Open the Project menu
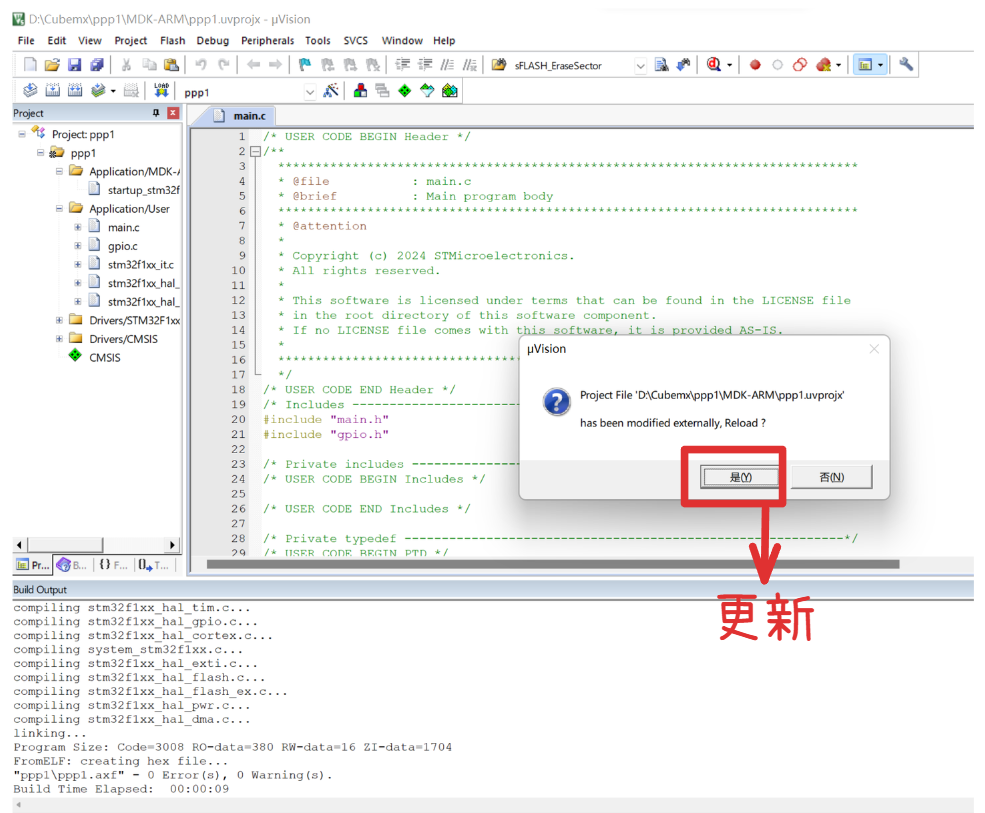Screen dimensions: 985x813 tap(130, 40)
